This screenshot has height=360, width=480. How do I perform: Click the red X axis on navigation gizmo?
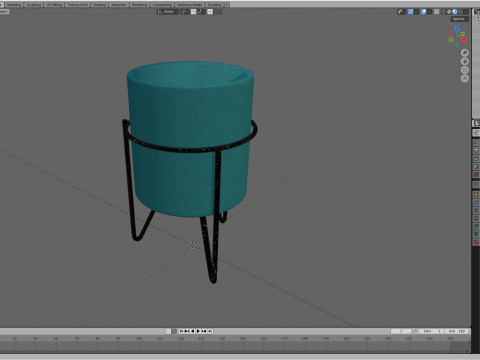point(464,39)
